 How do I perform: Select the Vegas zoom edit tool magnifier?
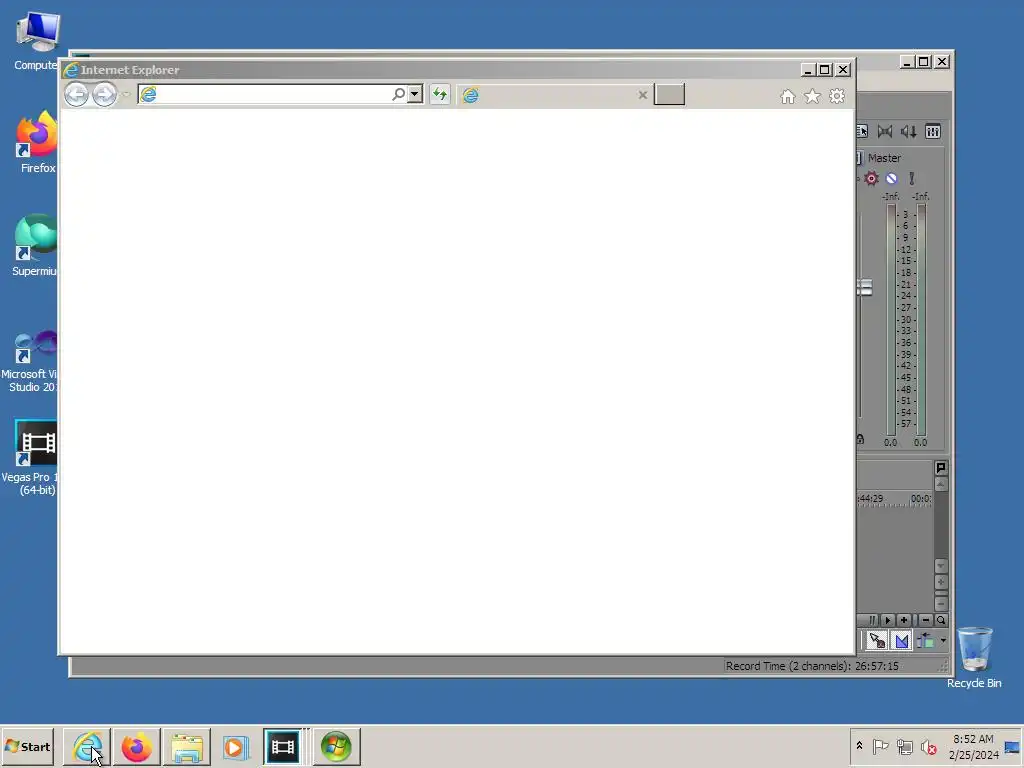(941, 620)
